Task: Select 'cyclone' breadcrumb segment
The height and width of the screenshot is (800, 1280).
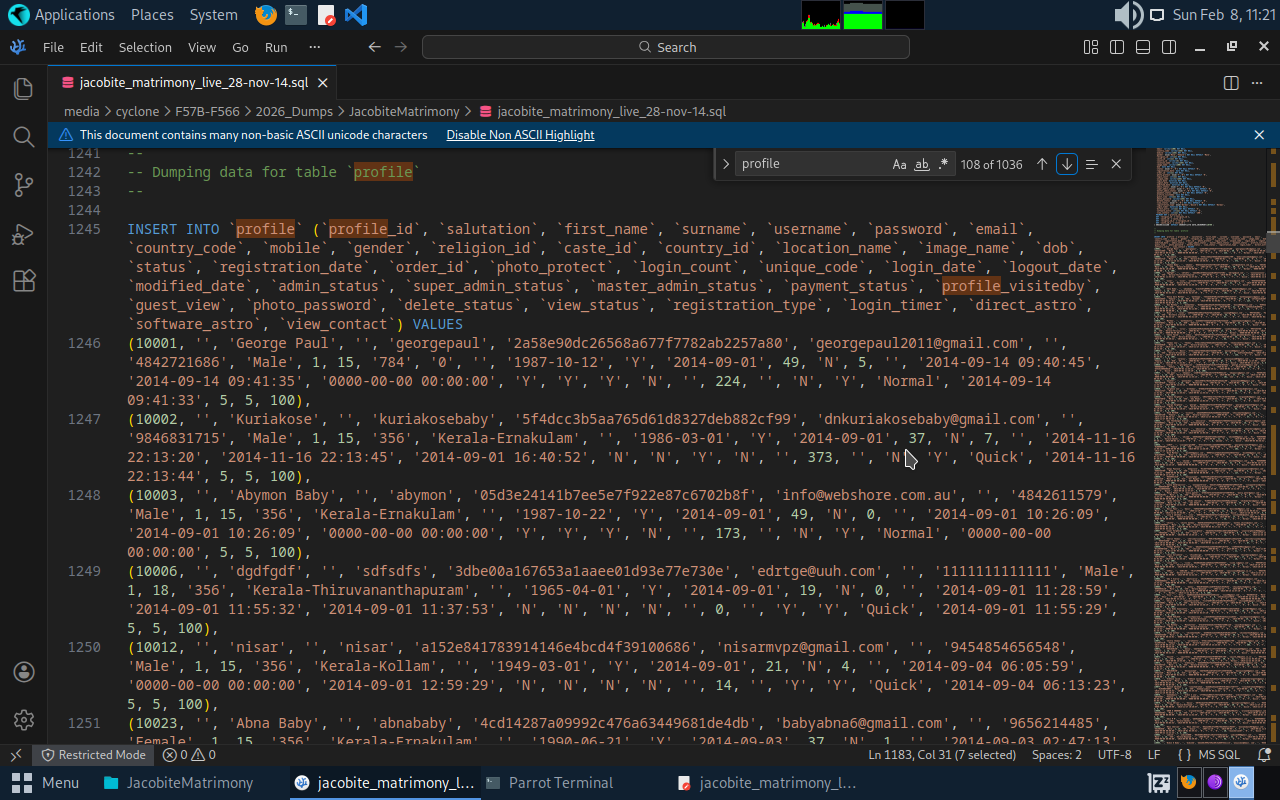Action: click(137, 111)
